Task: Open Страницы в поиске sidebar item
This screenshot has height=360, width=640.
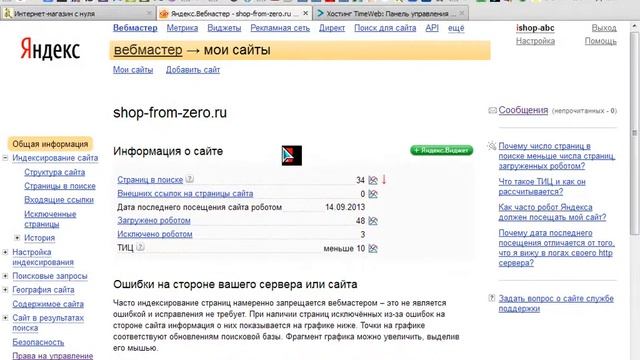Action: point(60,186)
